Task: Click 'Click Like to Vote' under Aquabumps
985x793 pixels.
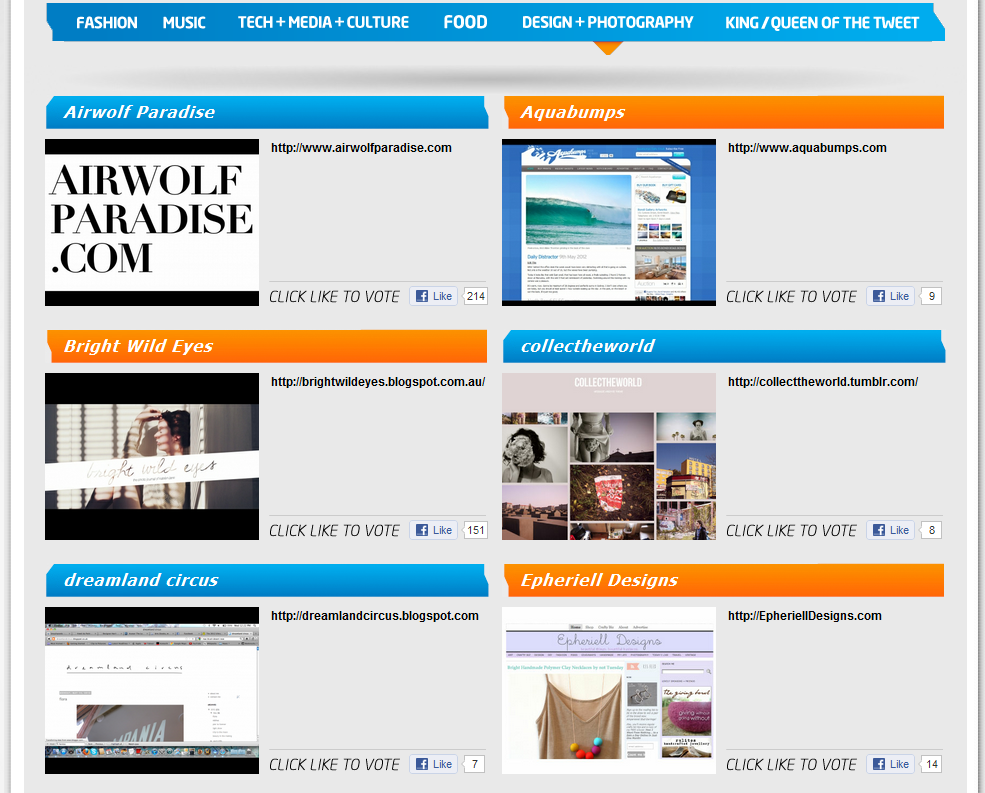Action: (792, 297)
